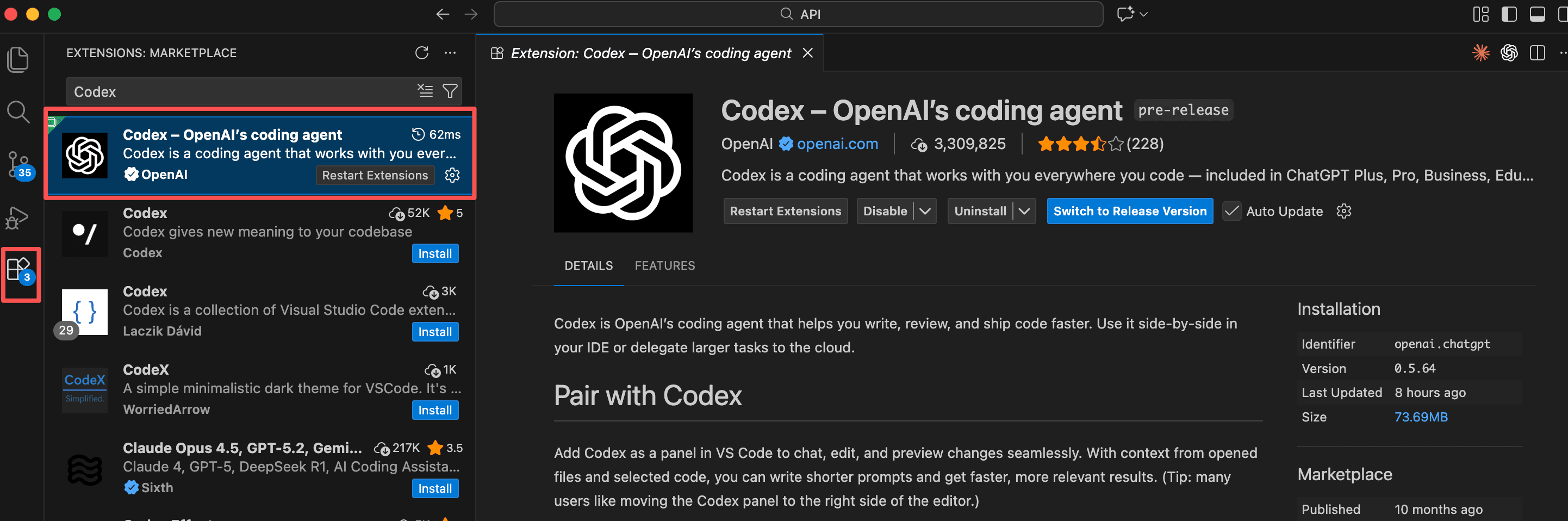Click the Disable button
This screenshot has height=521, width=1568.
tap(885, 211)
